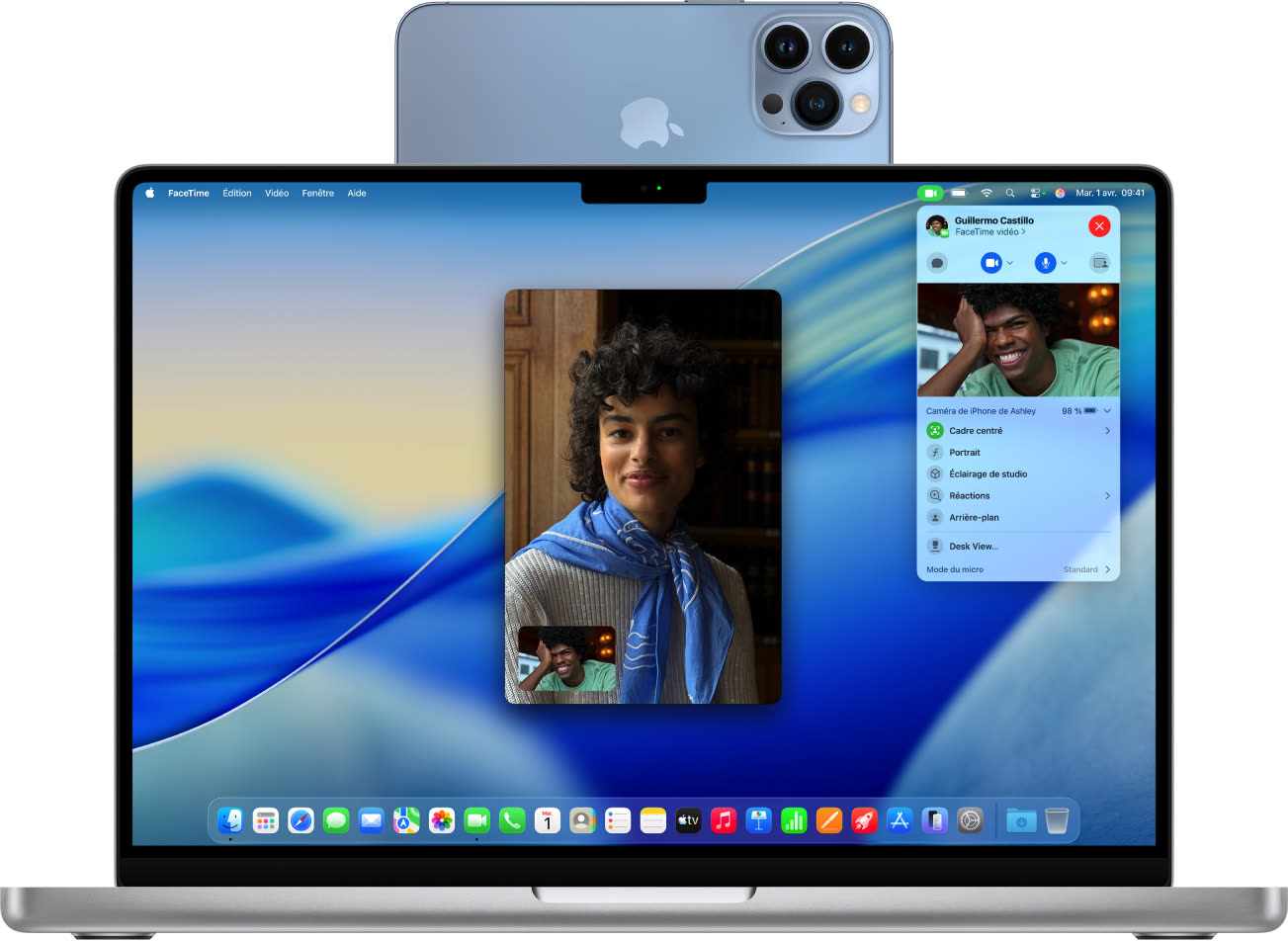Launch Keynote from the Dock
1288x941 pixels.
click(x=759, y=819)
